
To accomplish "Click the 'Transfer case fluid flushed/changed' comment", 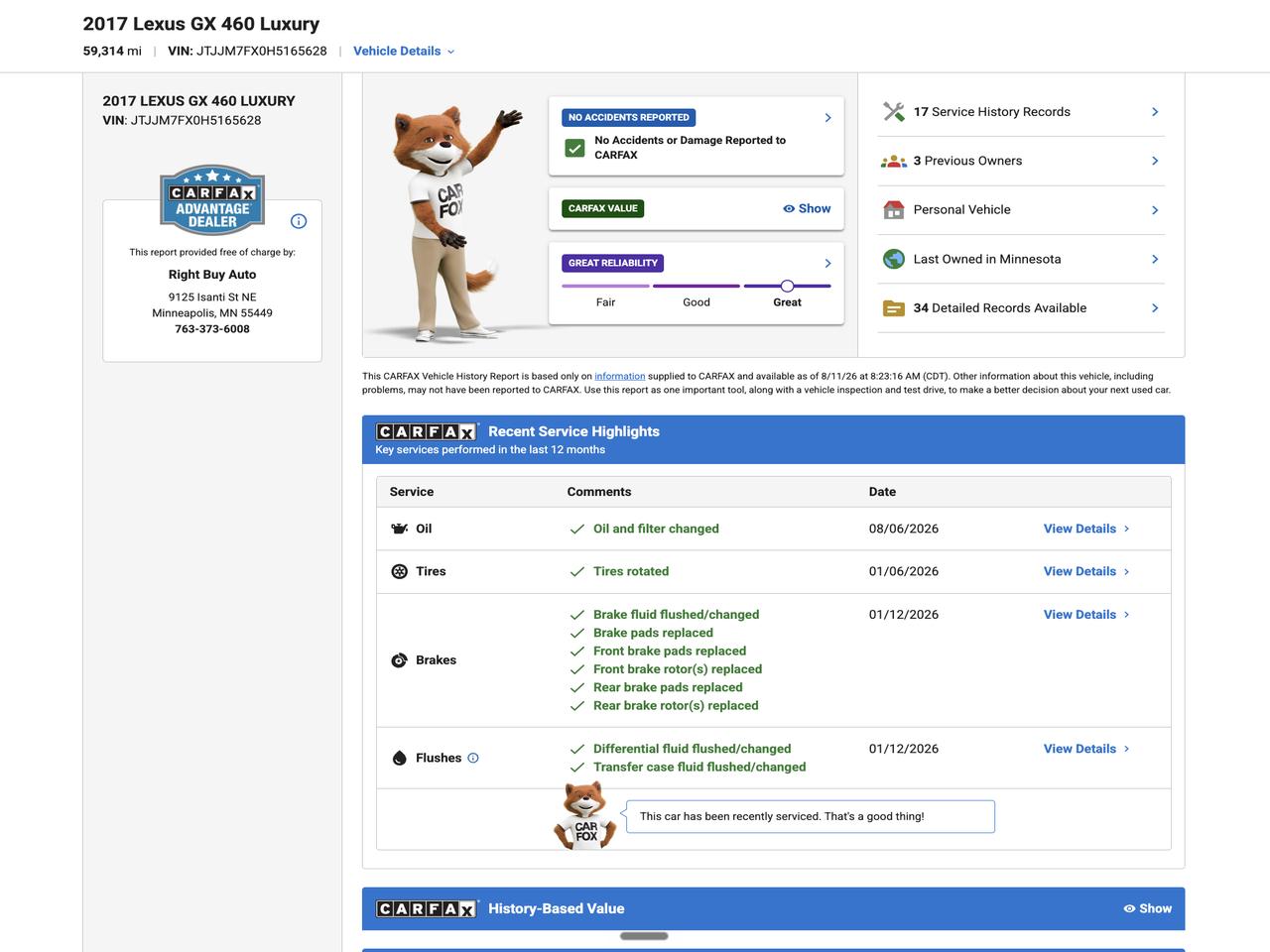I will tap(699, 768).
